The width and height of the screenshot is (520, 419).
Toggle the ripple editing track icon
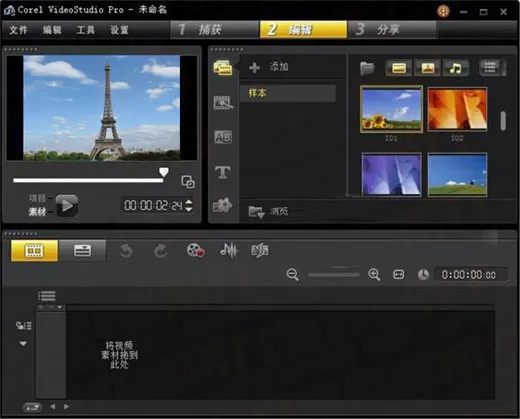24,326
